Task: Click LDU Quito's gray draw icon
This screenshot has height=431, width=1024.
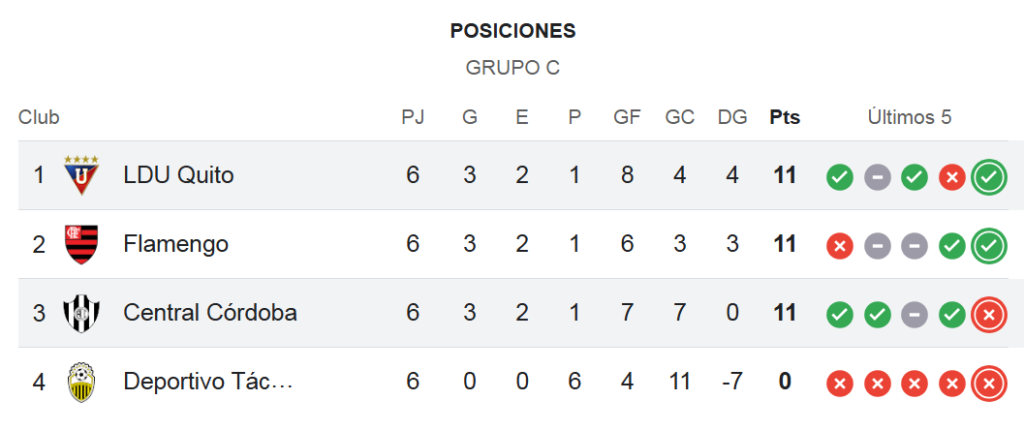Action: click(878, 176)
